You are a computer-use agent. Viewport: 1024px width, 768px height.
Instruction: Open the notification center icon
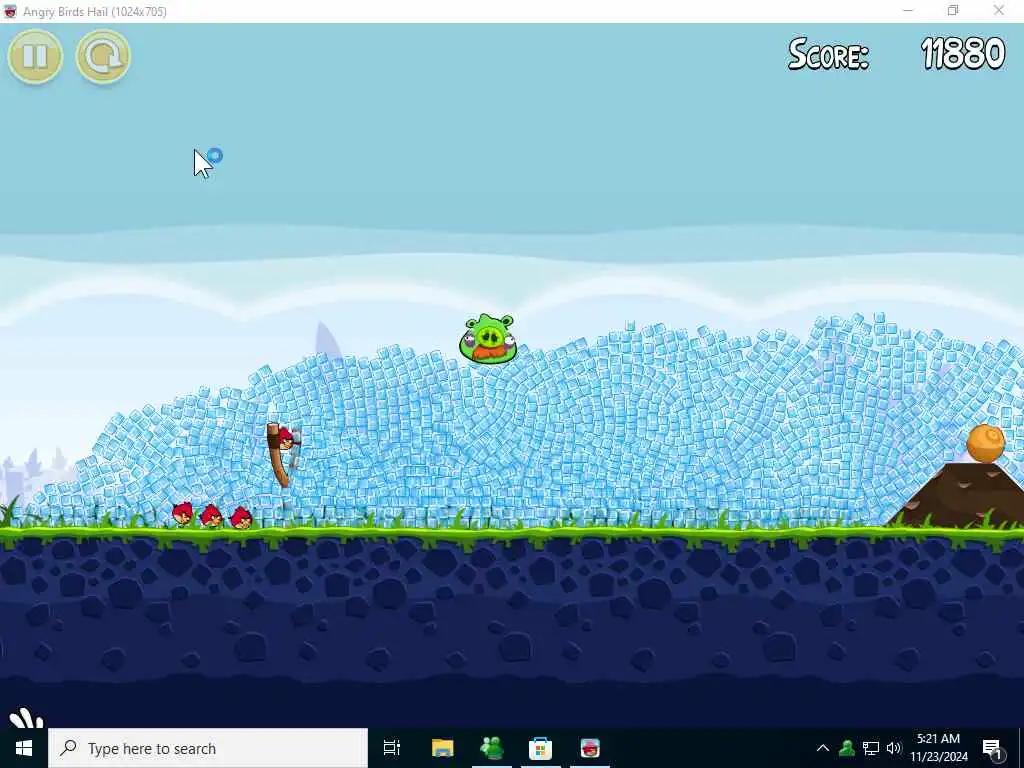992,748
